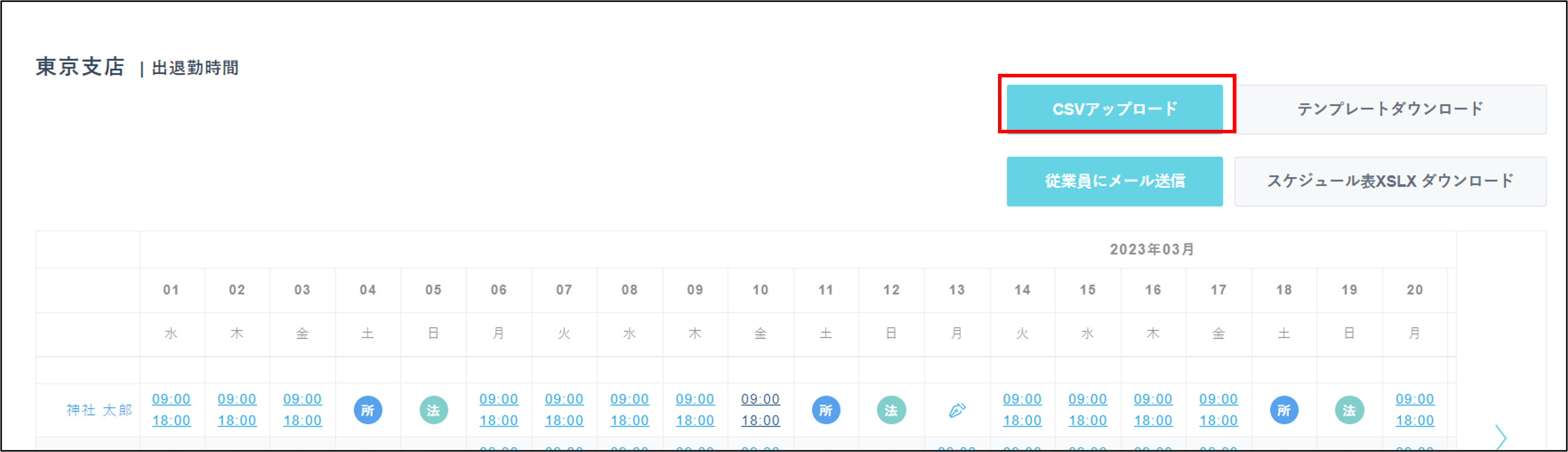Open the 09:00 18:00 shift on day 03
Image resolution: width=1568 pixels, height=452 pixels.
pyautogui.click(x=303, y=410)
